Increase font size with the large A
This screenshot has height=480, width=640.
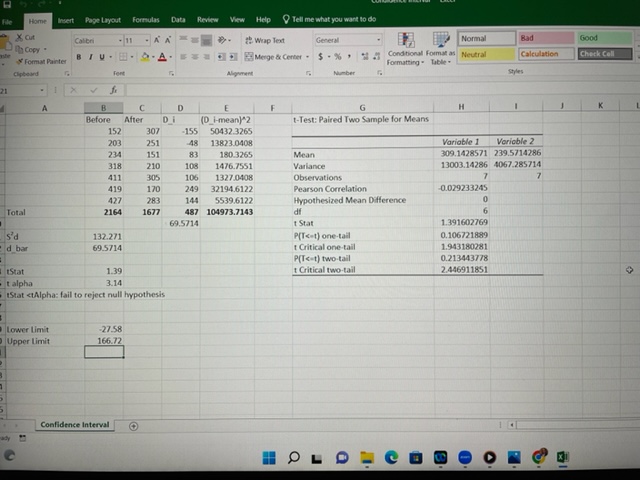157,40
